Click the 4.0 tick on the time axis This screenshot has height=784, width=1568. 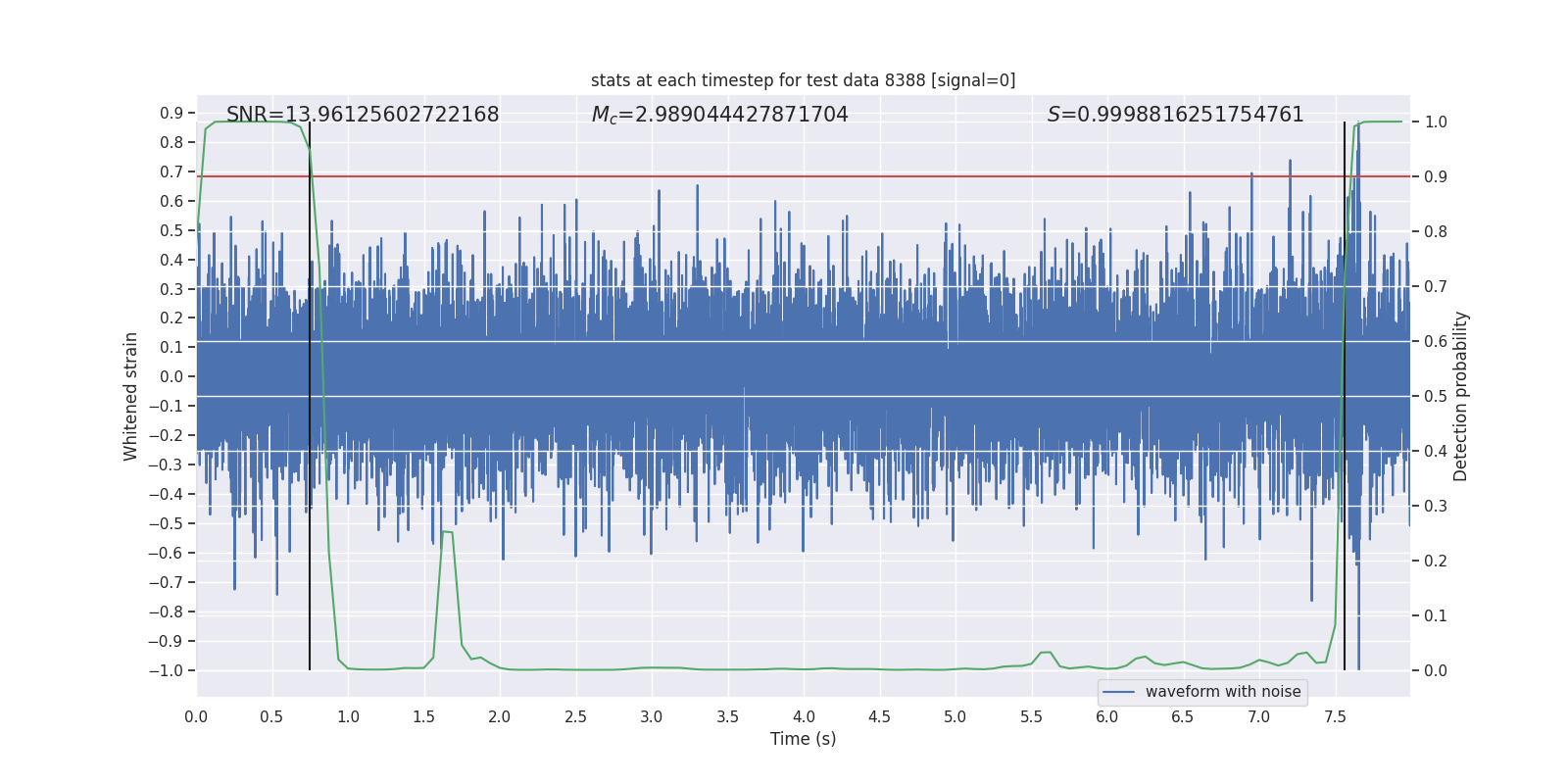click(804, 717)
